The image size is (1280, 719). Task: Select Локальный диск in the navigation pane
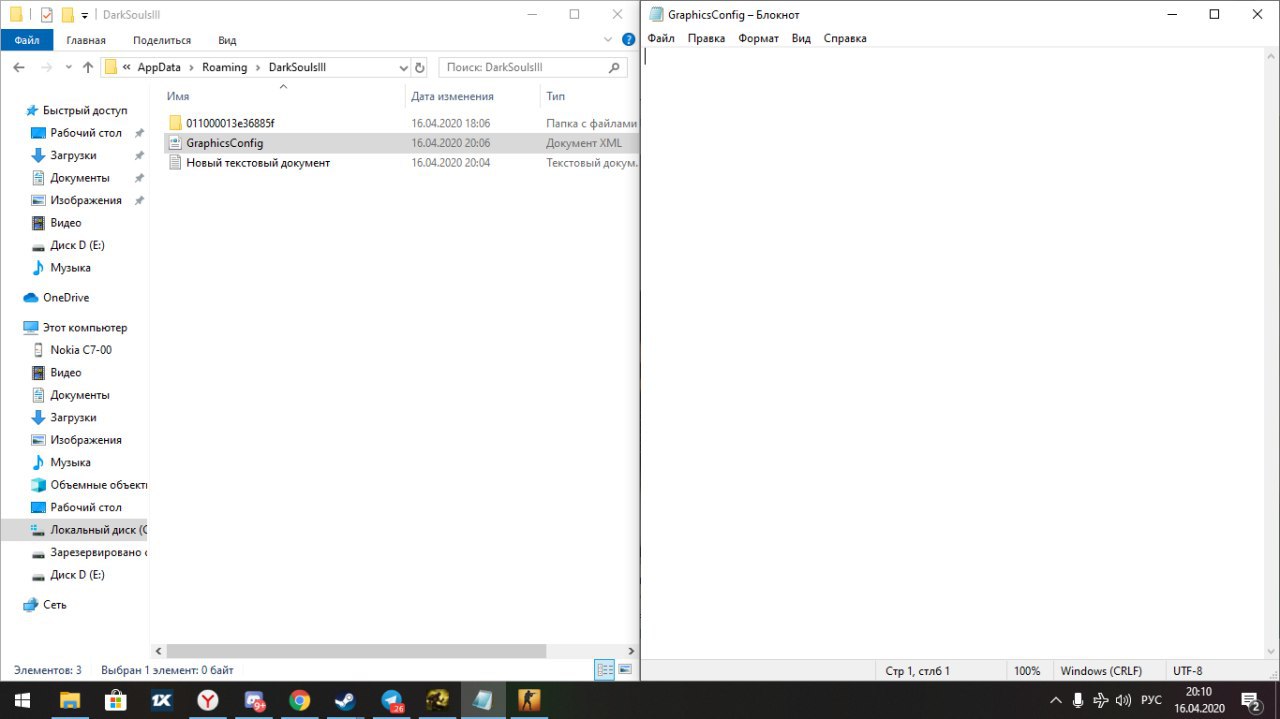[x=98, y=530]
